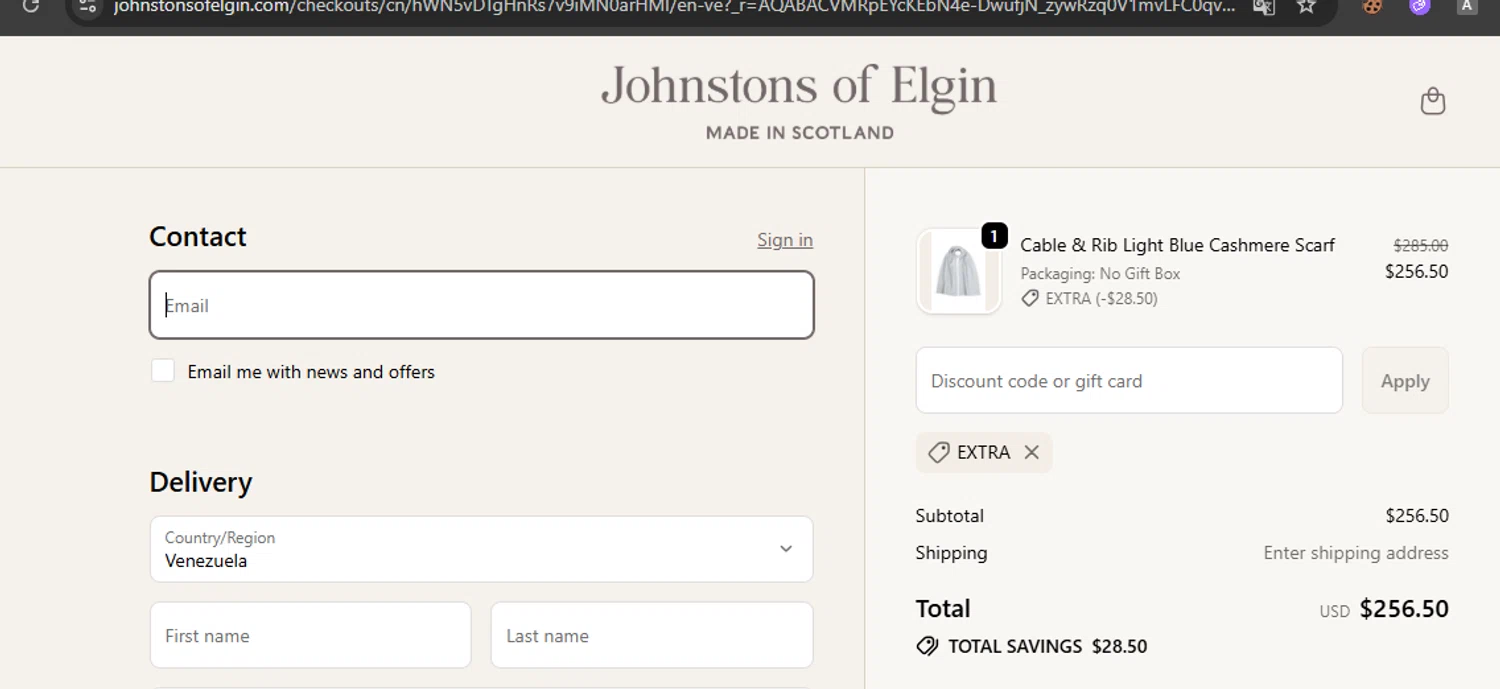Click the struck-through $285.00 price
The image size is (1500, 689).
pyautogui.click(x=1421, y=245)
